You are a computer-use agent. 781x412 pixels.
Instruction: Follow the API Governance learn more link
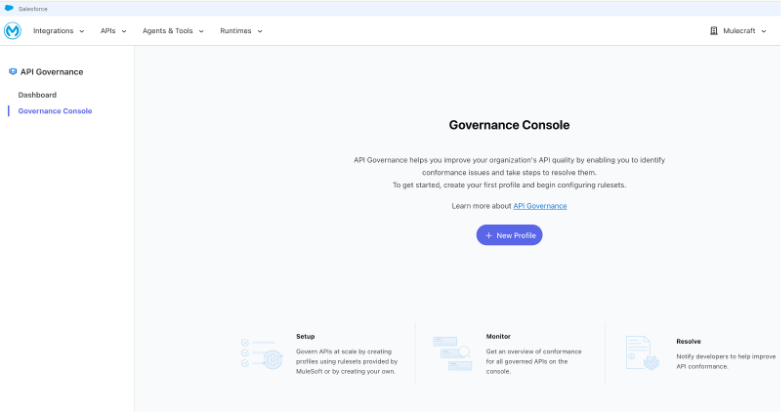[x=540, y=206]
